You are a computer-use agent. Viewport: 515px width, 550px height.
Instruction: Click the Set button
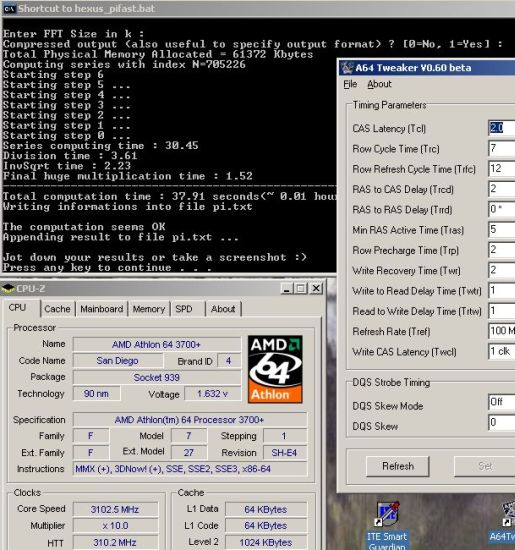click(x=485, y=466)
